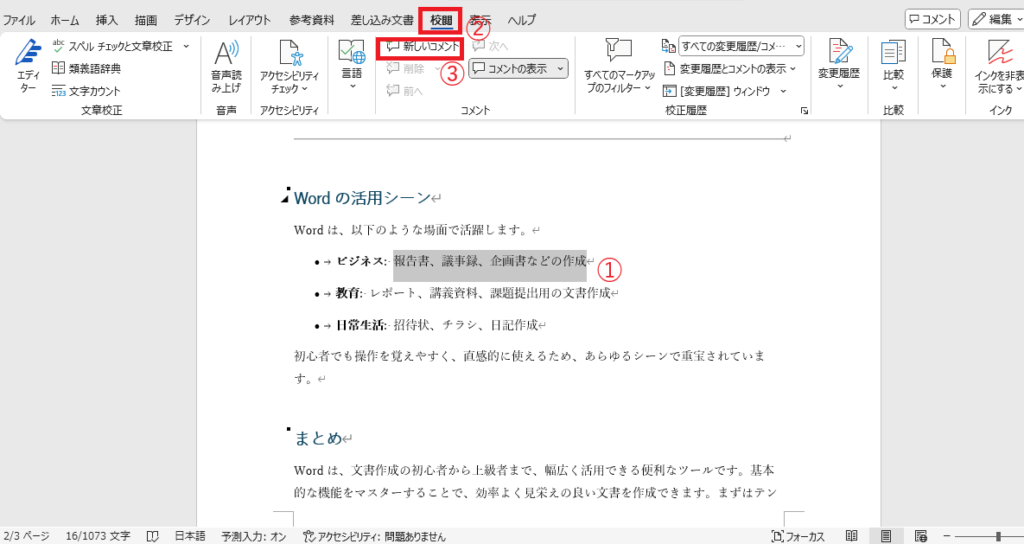Click the まとめ heading
The height and width of the screenshot is (544, 1024).
tap(318, 438)
